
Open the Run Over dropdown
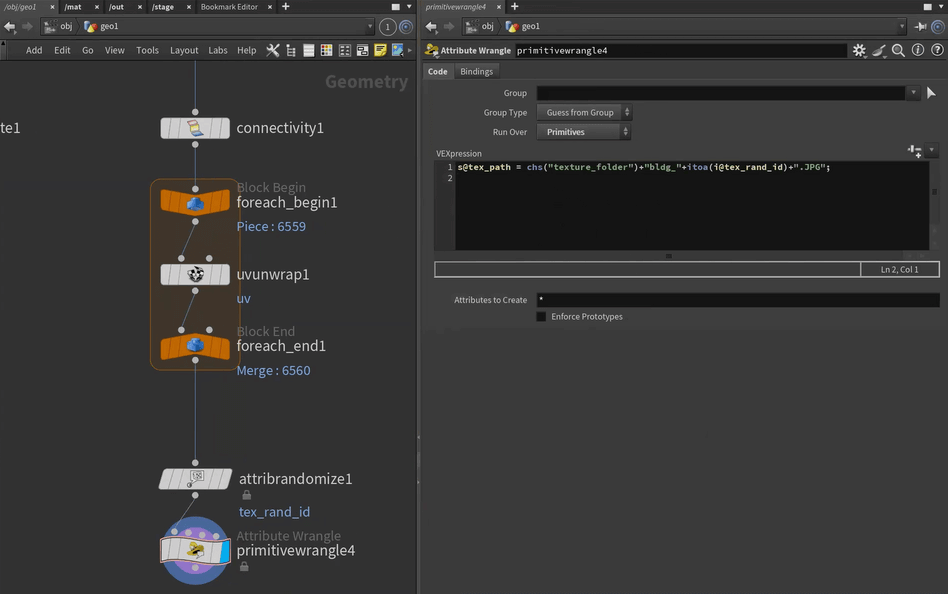click(584, 132)
